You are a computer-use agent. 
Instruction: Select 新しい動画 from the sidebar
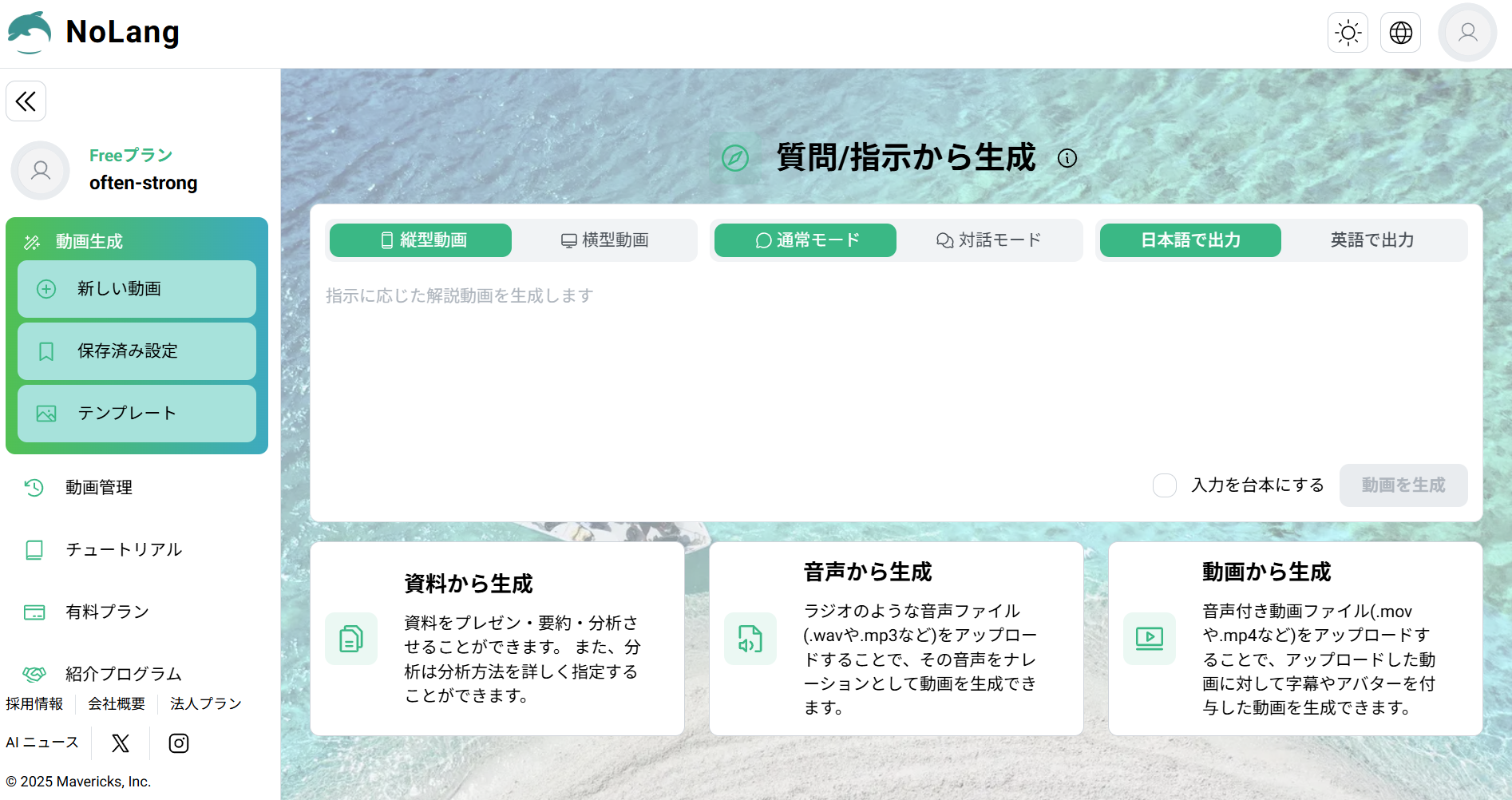(136, 288)
